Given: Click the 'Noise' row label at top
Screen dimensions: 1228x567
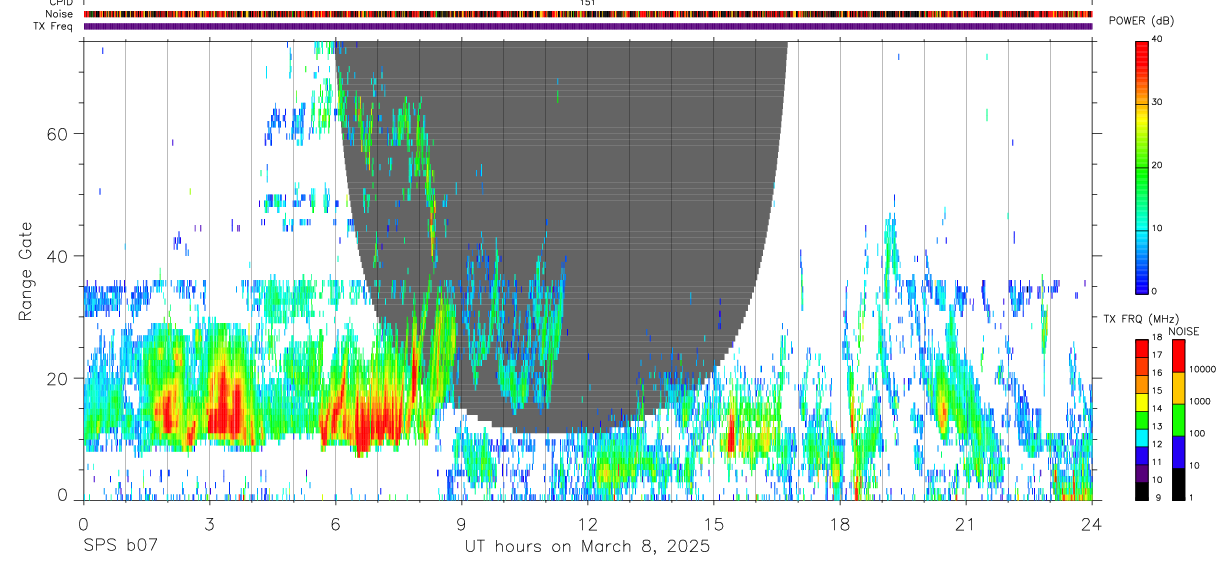Looking at the screenshot, I should point(60,14).
